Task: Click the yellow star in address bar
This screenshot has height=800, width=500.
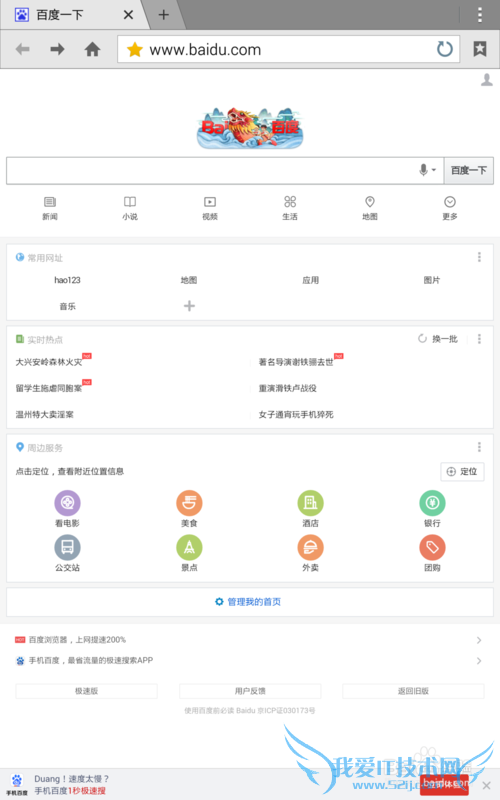Action: pyautogui.click(x=135, y=49)
